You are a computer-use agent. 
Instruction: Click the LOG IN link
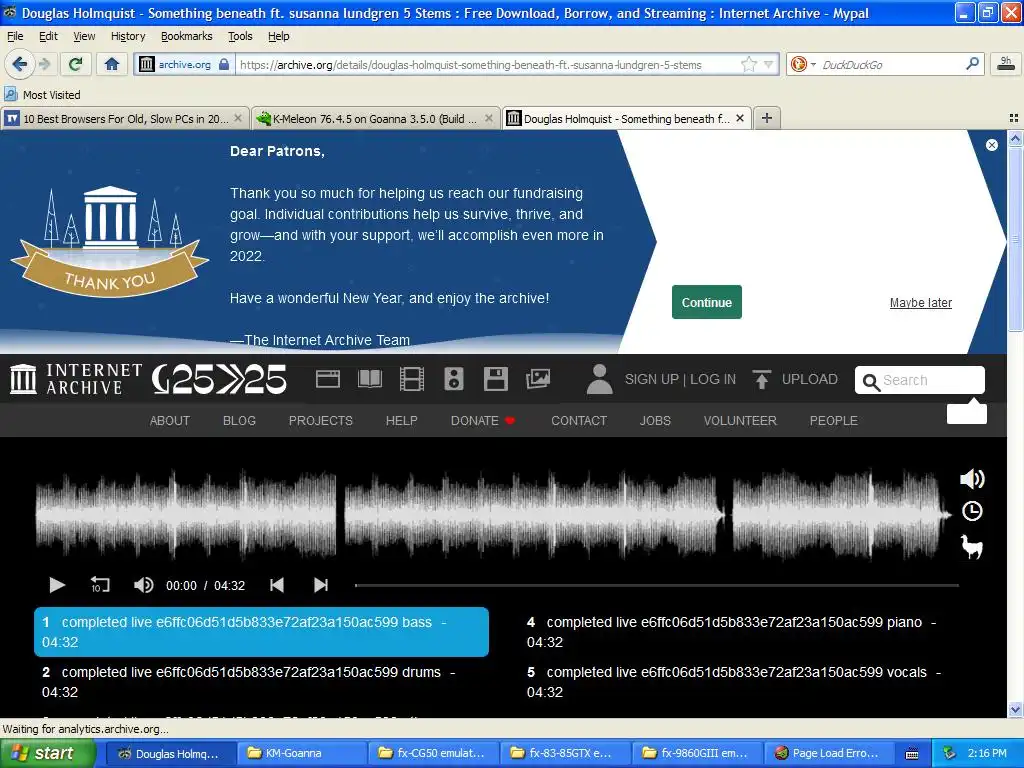[713, 379]
